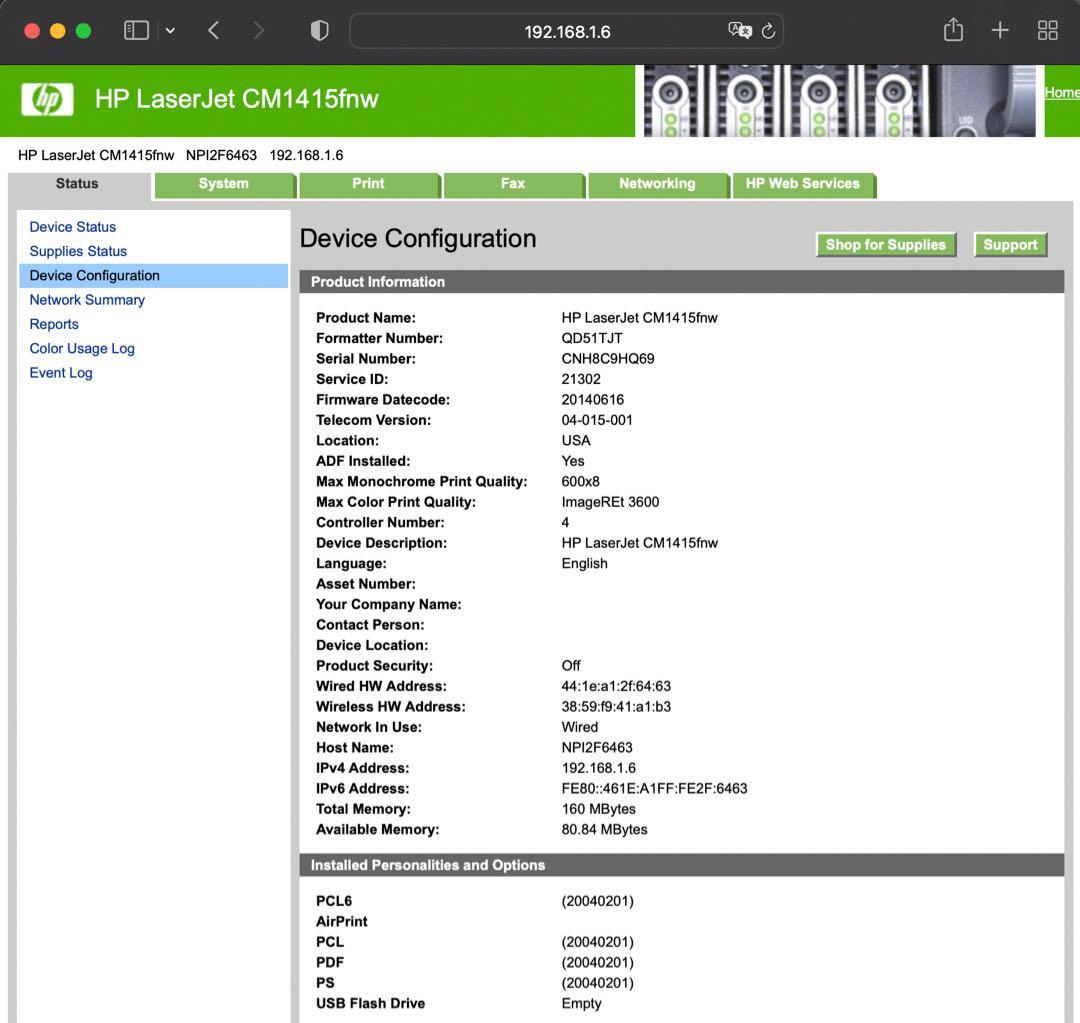Click the translate icon in address bar

click(739, 31)
